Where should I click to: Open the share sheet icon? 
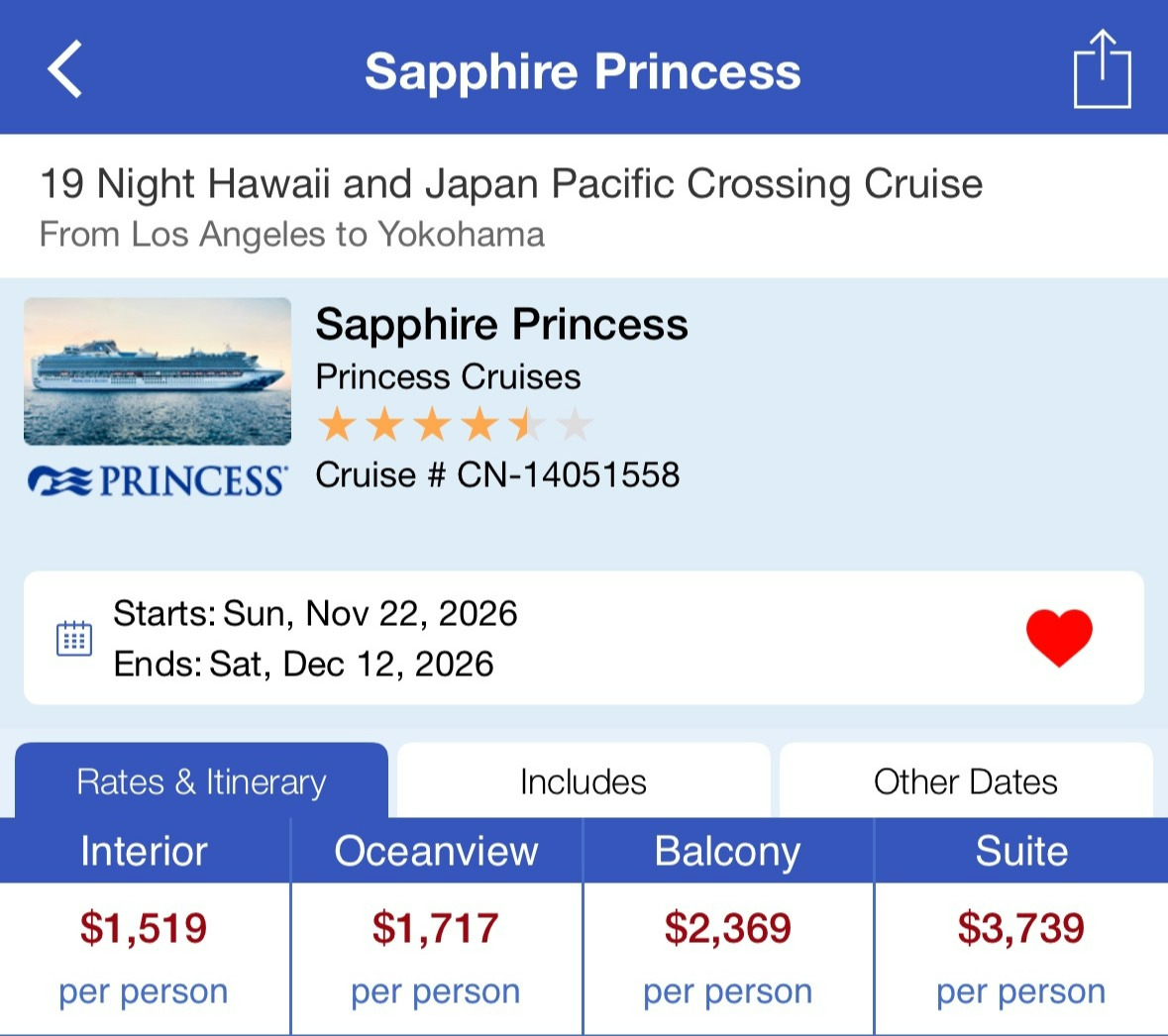(x=1102, y=69)
